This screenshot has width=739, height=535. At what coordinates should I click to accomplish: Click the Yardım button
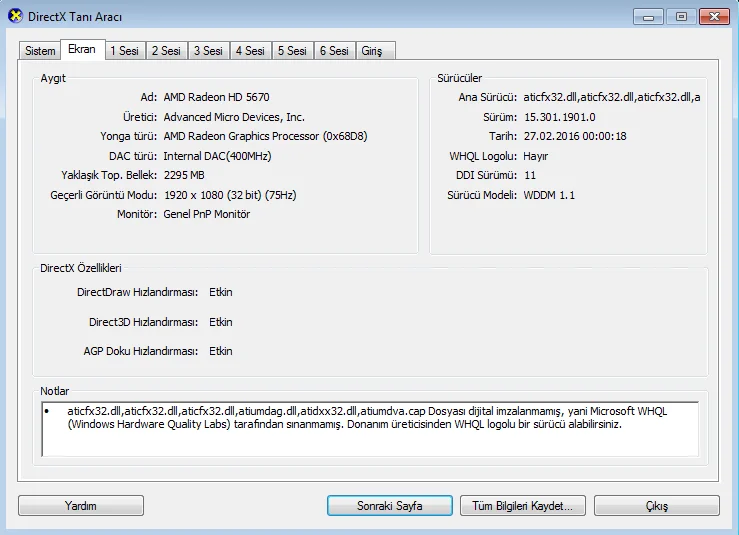coord(81,506)
